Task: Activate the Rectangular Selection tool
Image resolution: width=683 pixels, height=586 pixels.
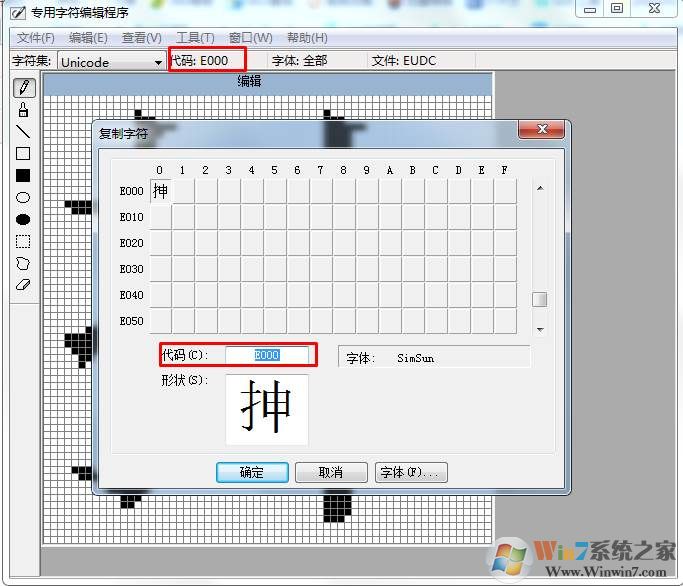Action: [23, 241]
